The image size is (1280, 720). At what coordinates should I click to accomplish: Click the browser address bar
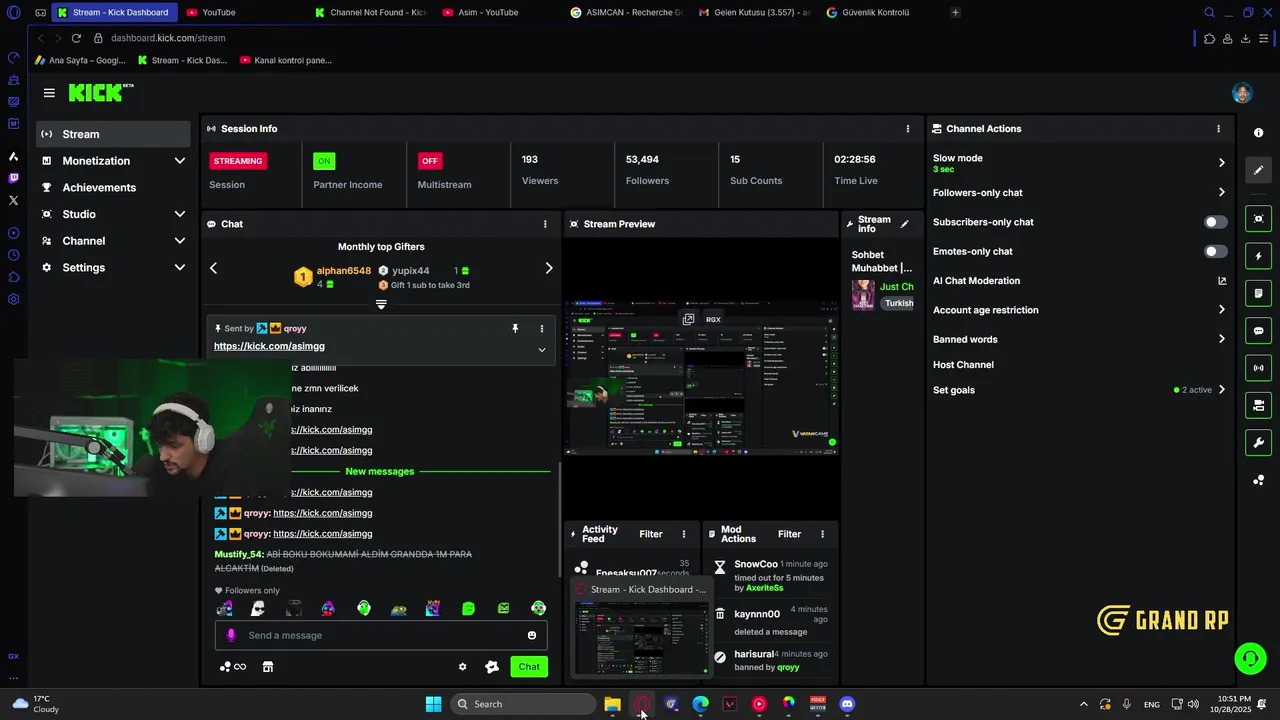click(x=640, y=38)
